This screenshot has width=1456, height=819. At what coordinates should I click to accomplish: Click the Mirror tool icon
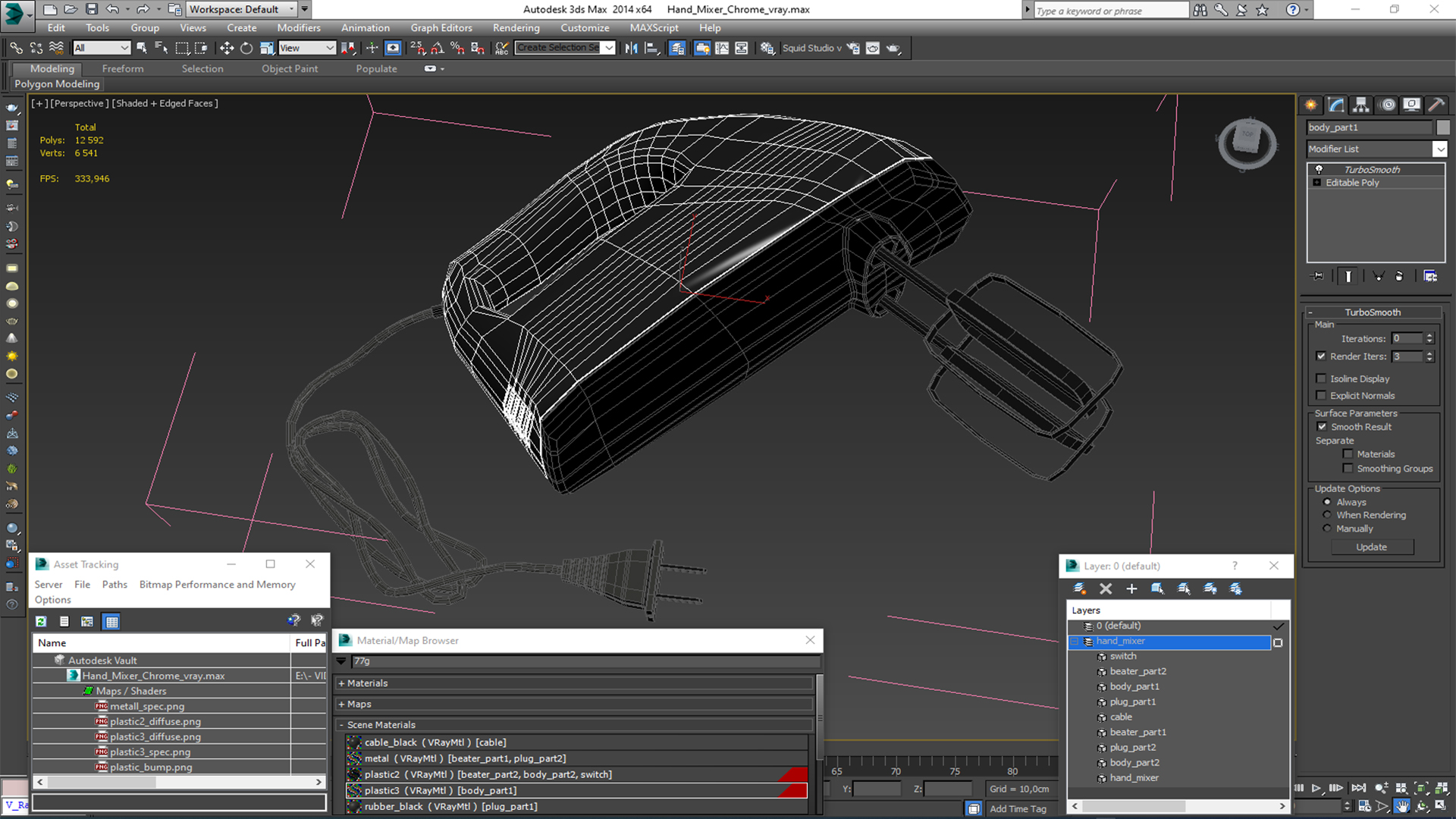[x=631, y=48]
